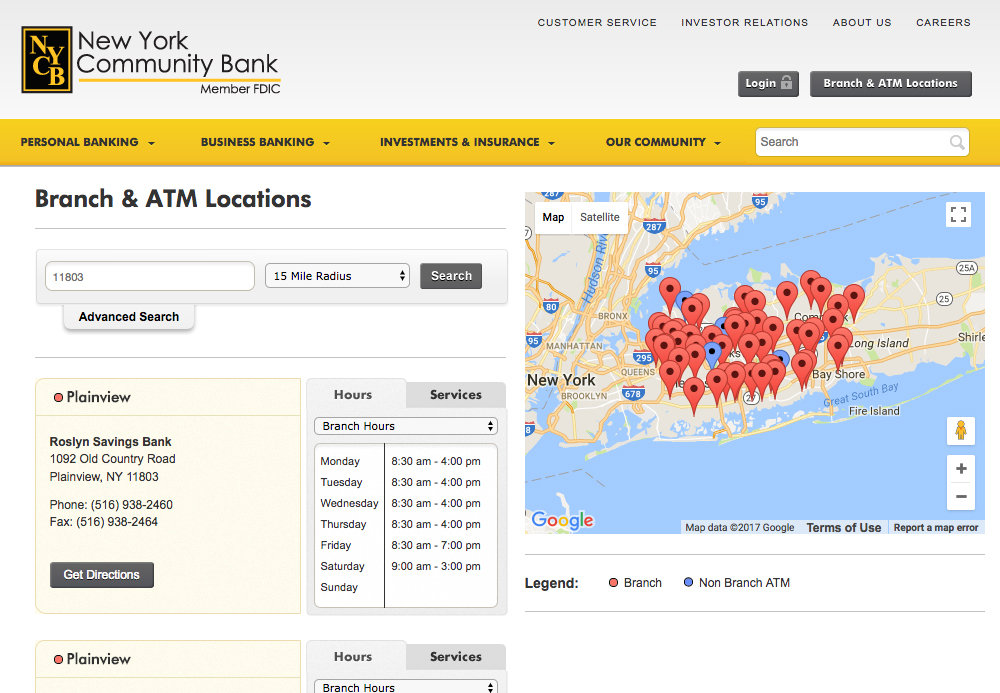Click the phone number (516) 938-2460
1000x693 pixels.
click(131, 505)
